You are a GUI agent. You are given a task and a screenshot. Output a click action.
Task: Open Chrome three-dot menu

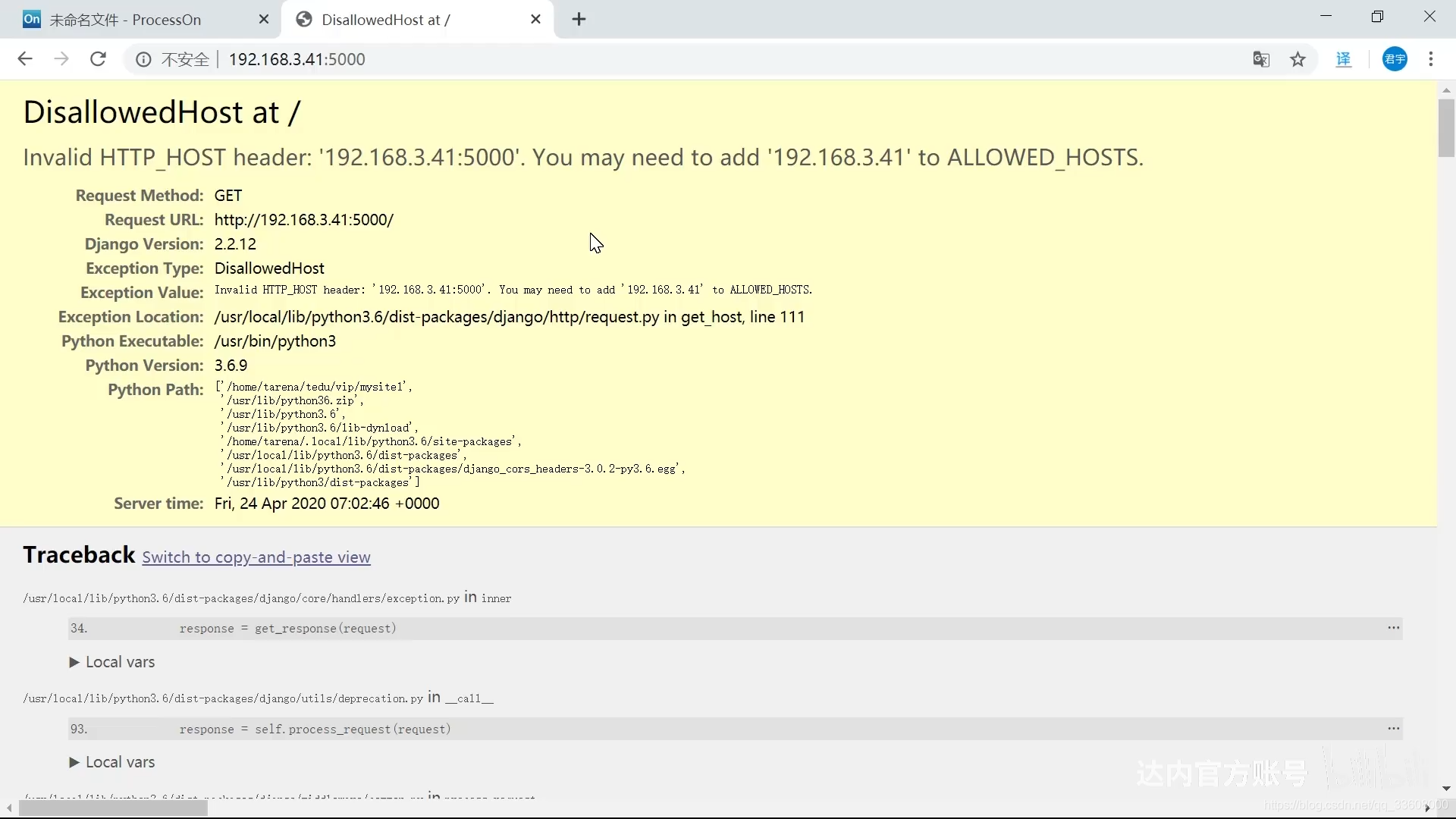point(1431,59)
